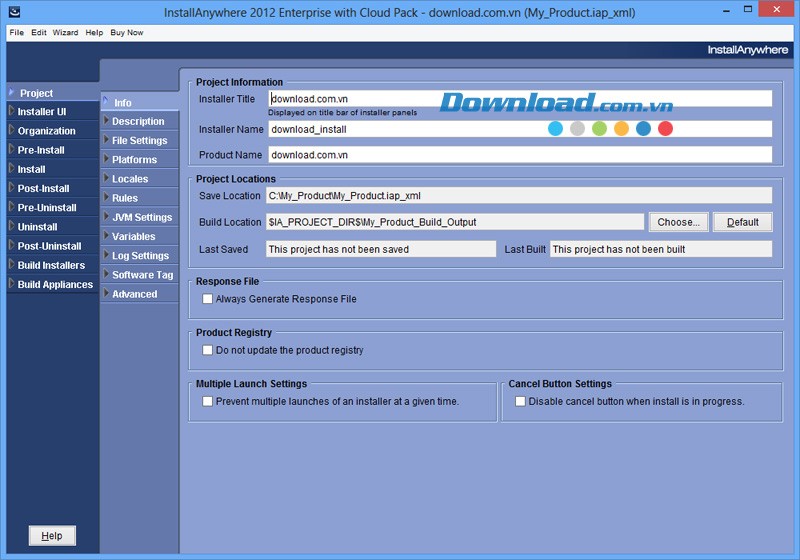Click the arrow next to Uninstall

click(12, 225)
